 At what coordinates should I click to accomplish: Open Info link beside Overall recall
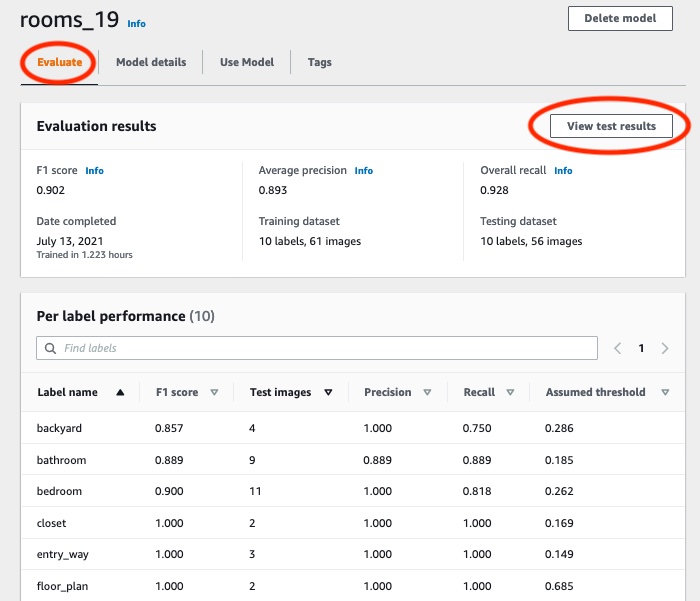563,171
